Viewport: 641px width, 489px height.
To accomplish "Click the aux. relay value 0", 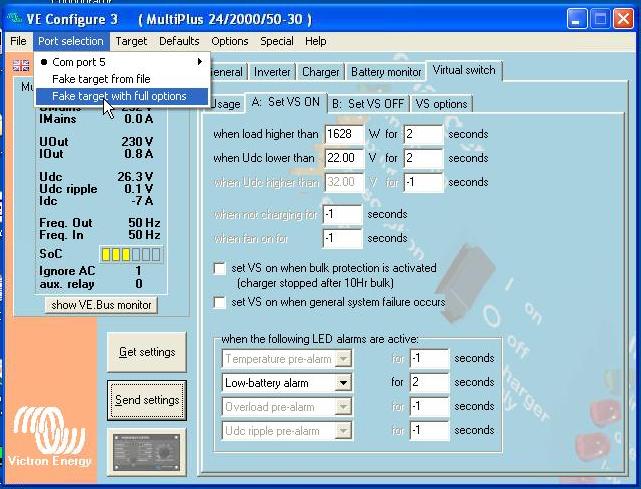I will pyautogui.click(x=139, y=284).
